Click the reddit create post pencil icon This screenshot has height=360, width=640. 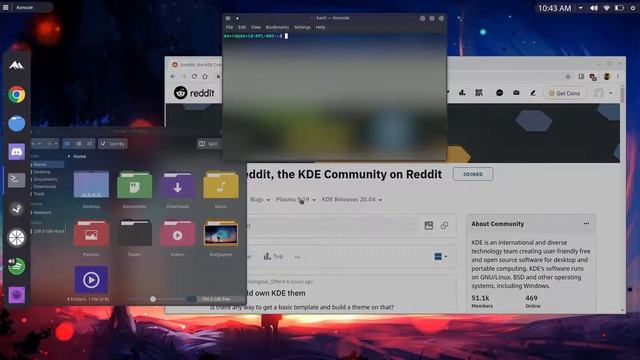tap(533, 93)
